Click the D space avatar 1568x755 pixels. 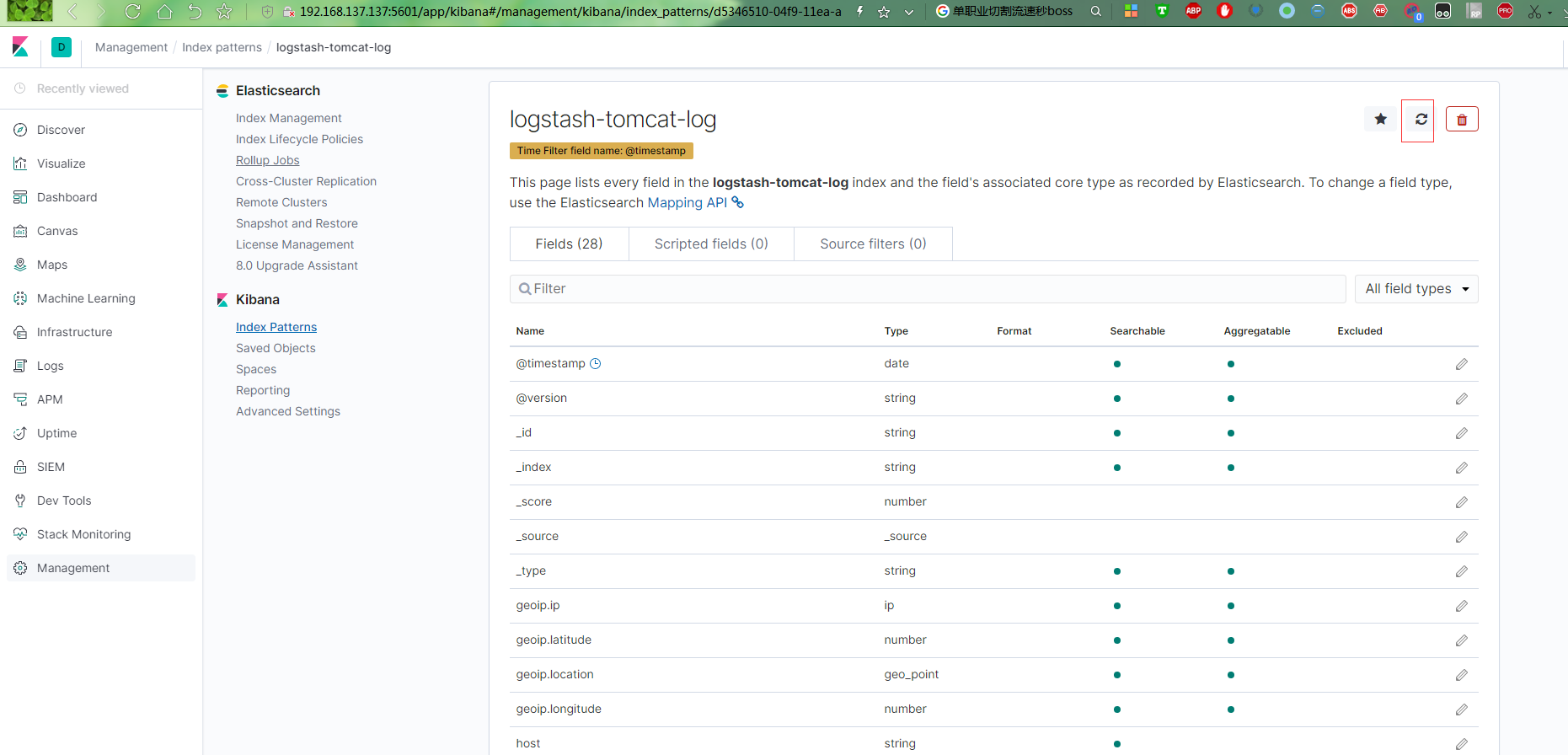pos(62,47)
